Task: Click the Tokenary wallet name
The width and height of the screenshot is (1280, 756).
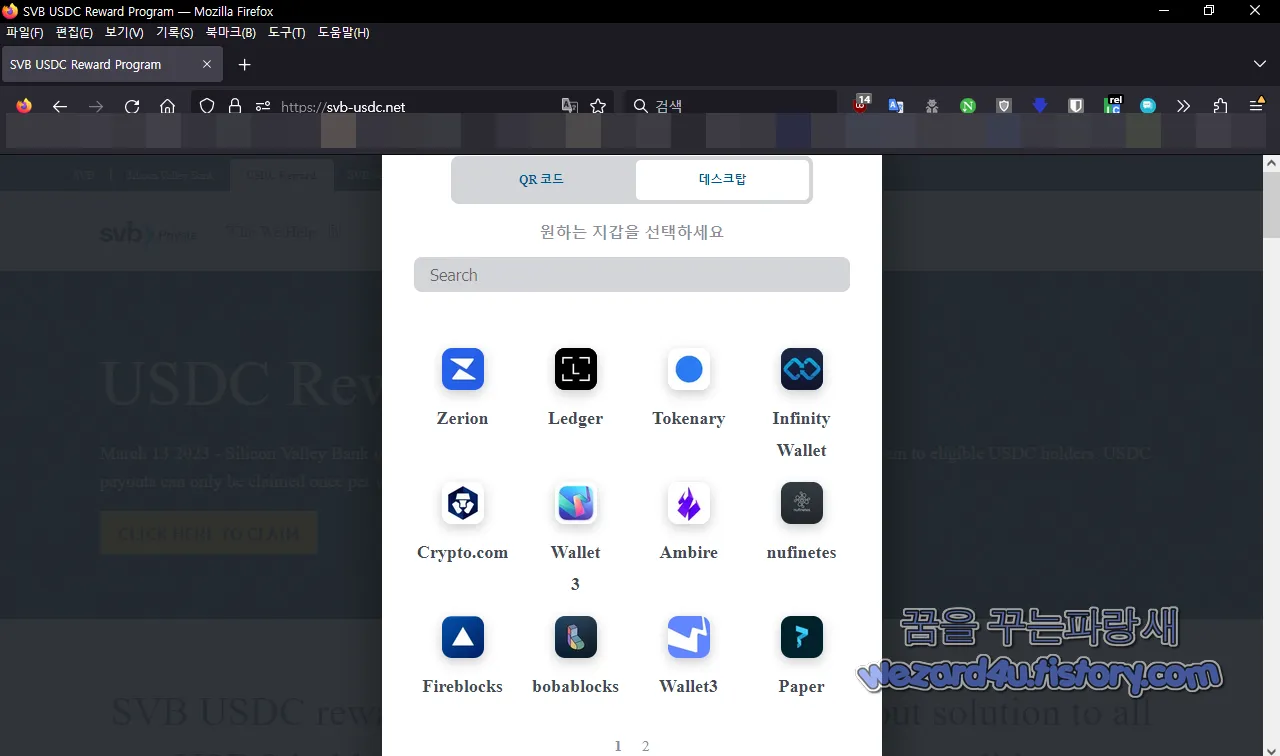Action: (689, 419)
